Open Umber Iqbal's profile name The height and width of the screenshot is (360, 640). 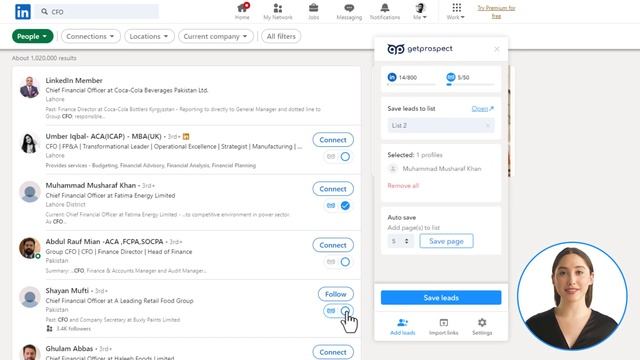pyautogui.click(x=104, y=136)
